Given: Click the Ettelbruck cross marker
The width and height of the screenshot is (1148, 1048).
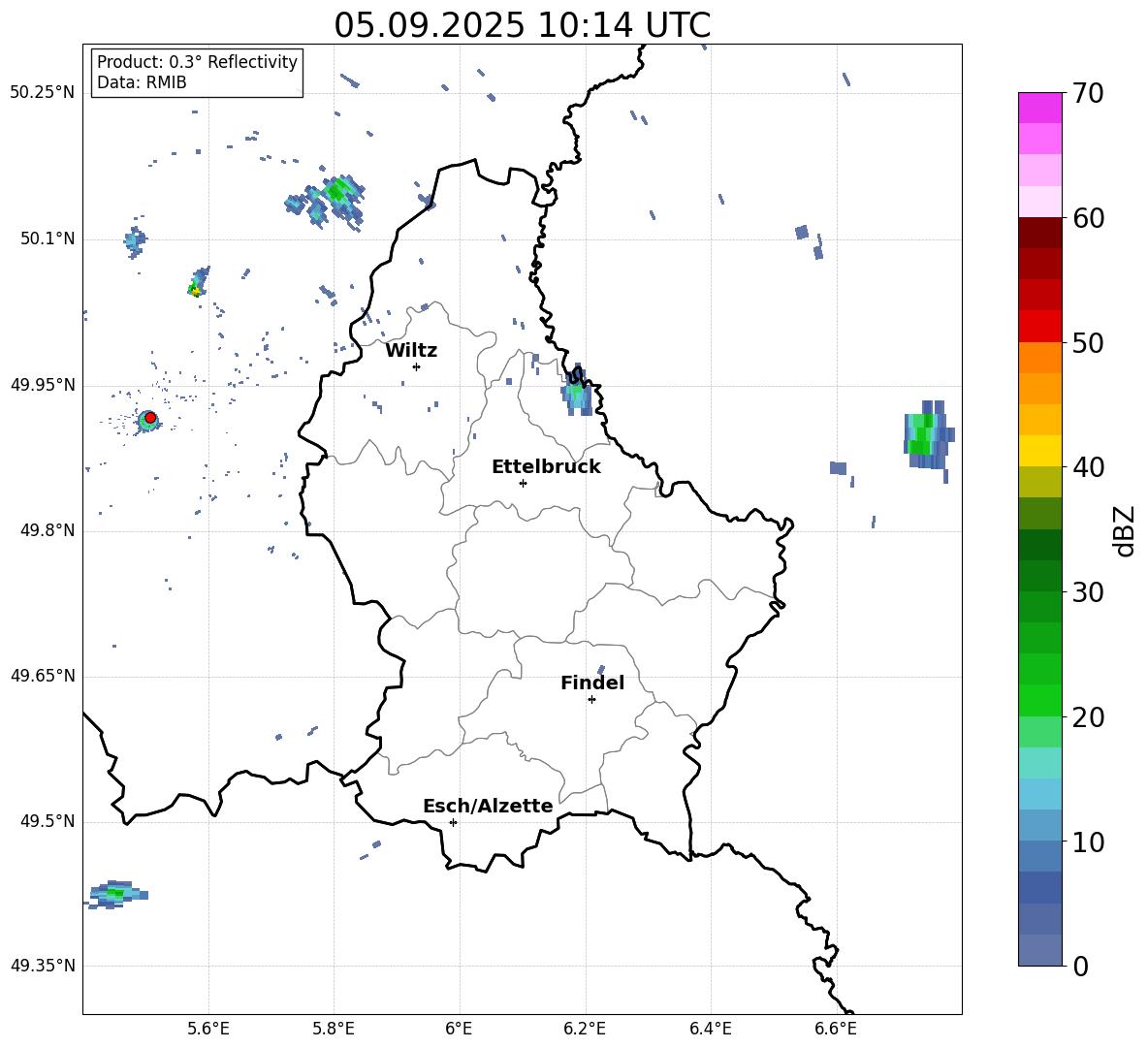Looking at the screenshot, I should point(523,483).
